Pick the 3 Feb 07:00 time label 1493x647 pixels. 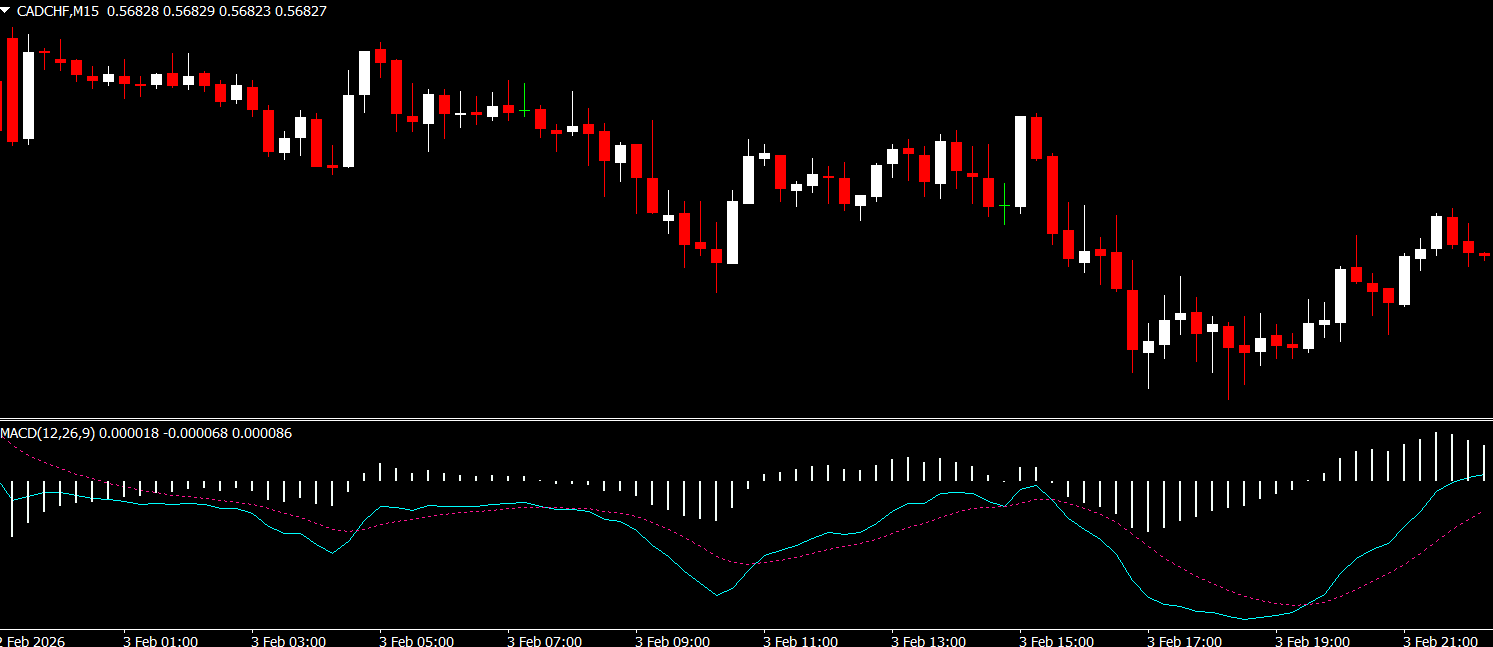(x=544, y=640)
